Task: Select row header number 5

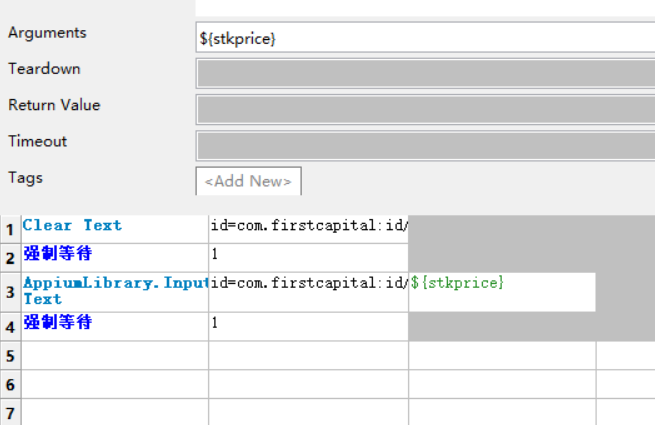Action: coord(10,356)
